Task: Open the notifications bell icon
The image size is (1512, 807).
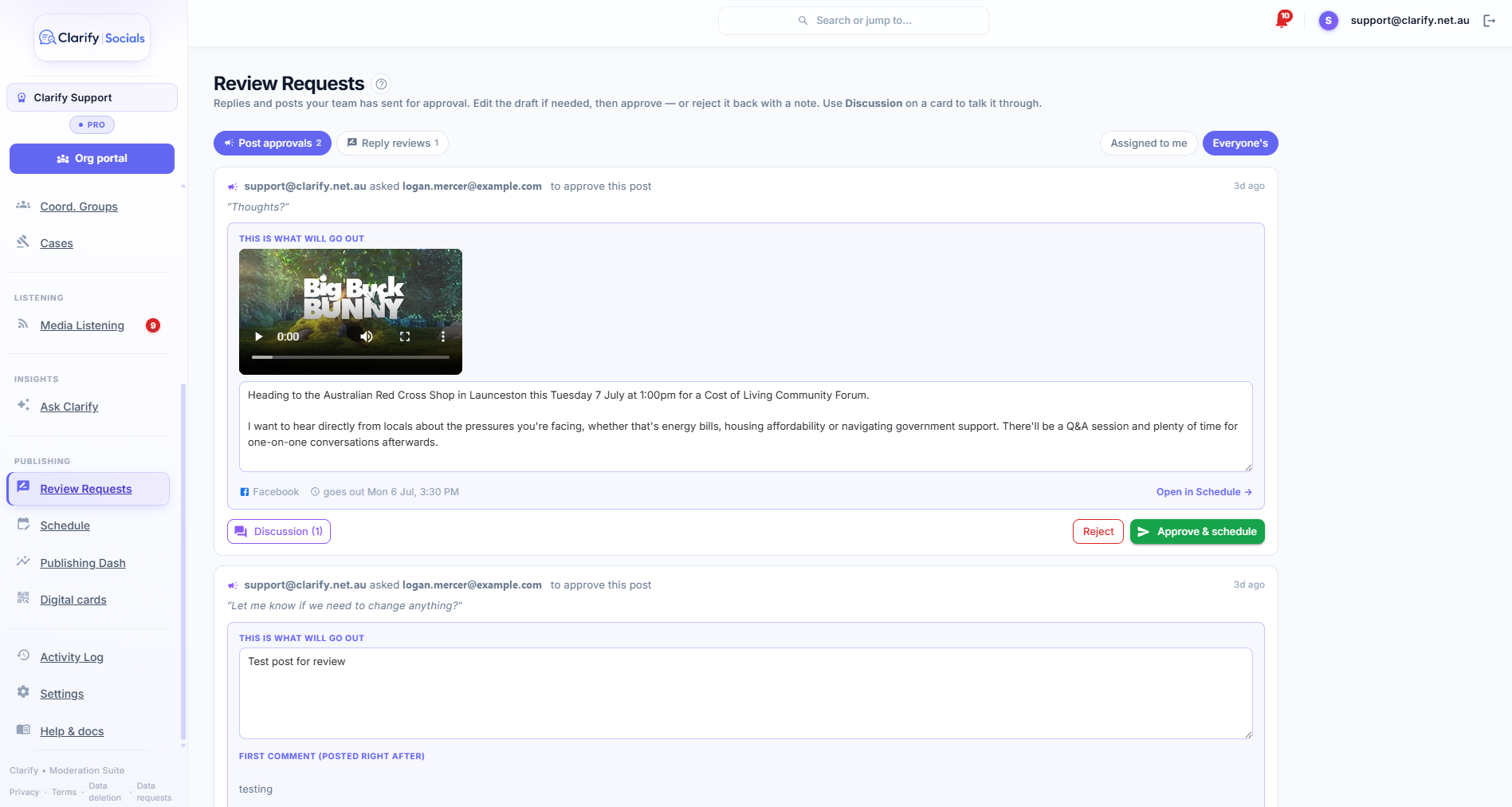Action: 1282,20
